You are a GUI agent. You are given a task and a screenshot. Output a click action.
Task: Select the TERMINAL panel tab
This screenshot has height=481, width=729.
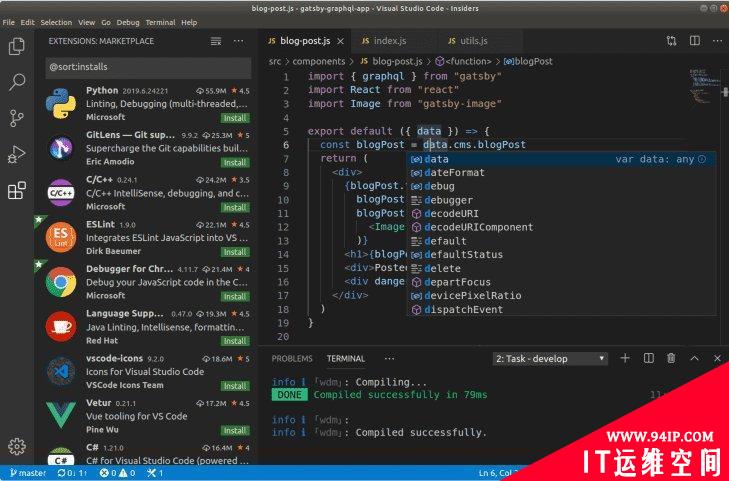point(345,359)
